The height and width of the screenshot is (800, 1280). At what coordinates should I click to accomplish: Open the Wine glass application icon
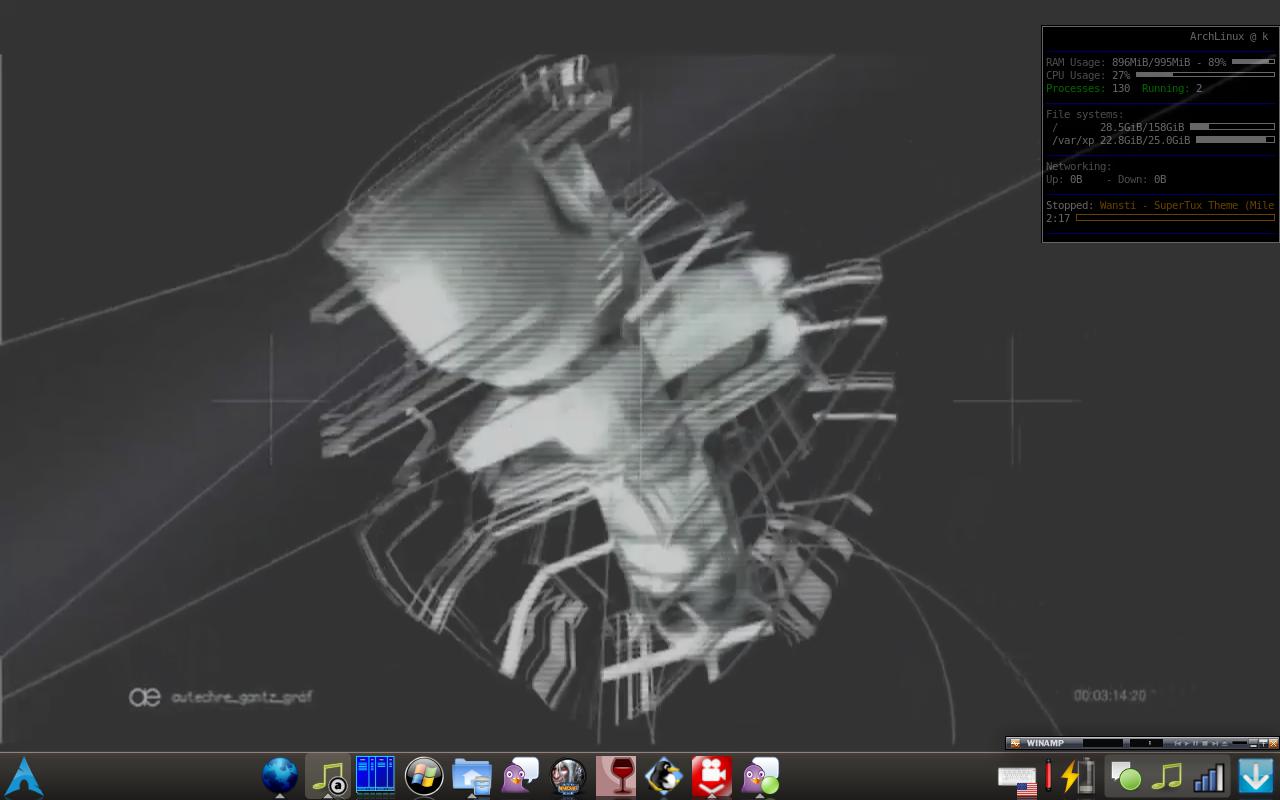pos(616,776)
